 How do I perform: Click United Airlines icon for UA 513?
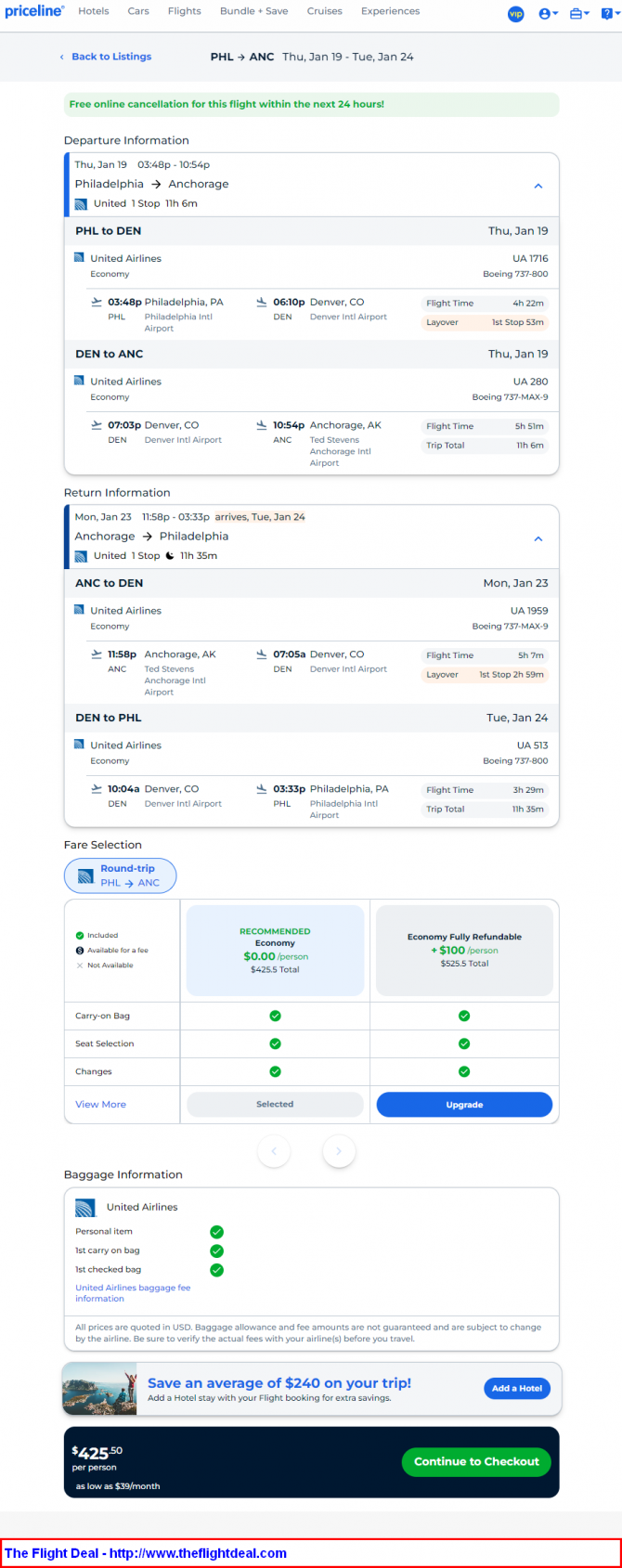pos(79,745)
